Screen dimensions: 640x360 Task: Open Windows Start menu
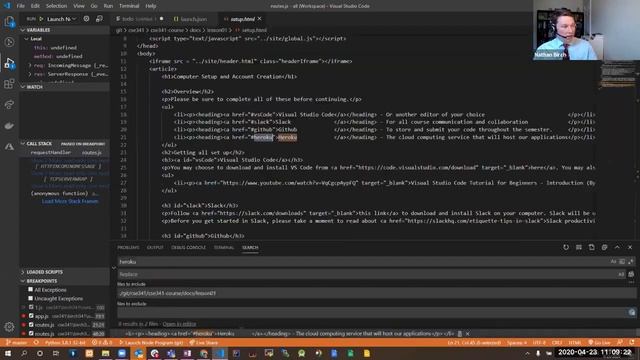click(7, 353)
